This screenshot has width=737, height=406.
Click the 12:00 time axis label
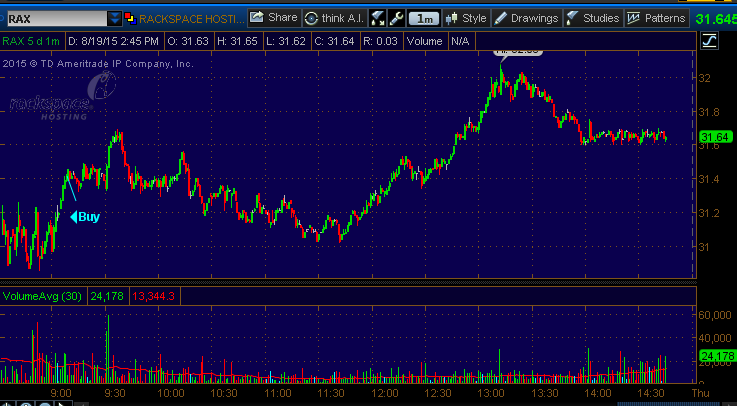pos(385,393)
